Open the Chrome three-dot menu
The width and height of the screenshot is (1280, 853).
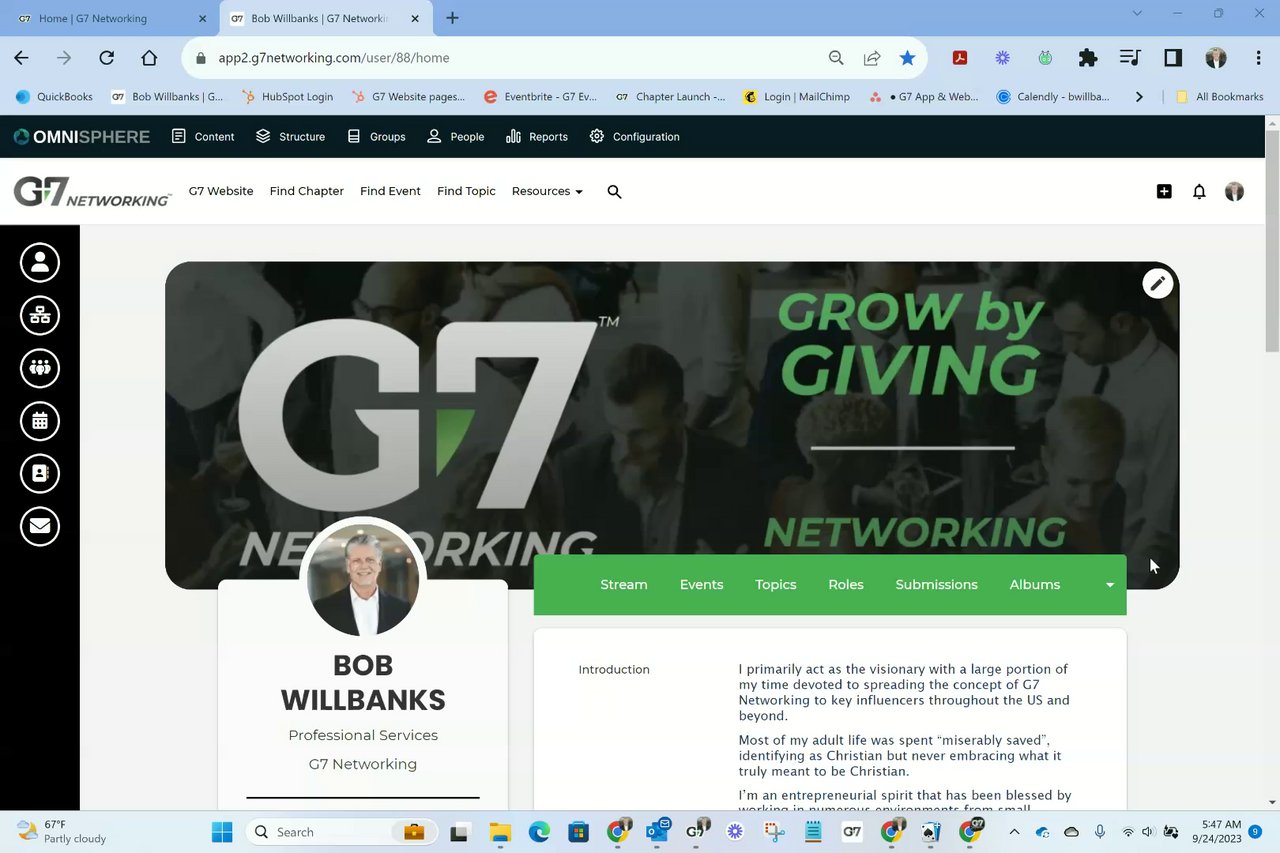[x=1258, y=58]
